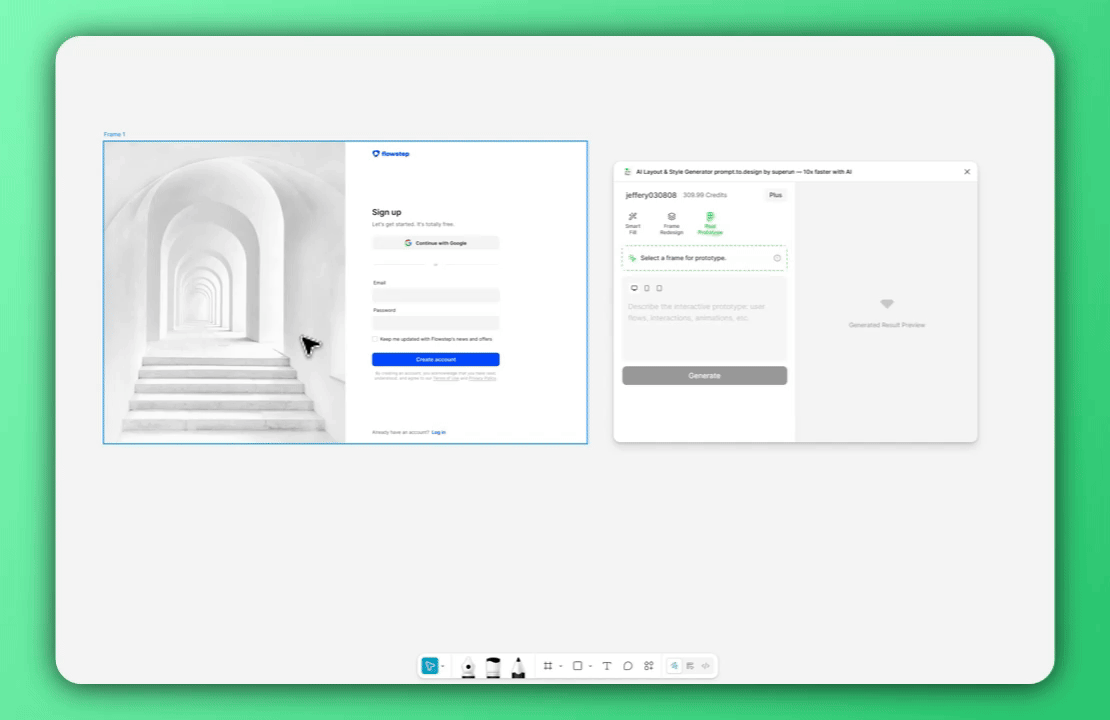The width and height of the screenshot is (1110, 720).
Task: Open the Smart Fill tab
Action: click(633, 223)
